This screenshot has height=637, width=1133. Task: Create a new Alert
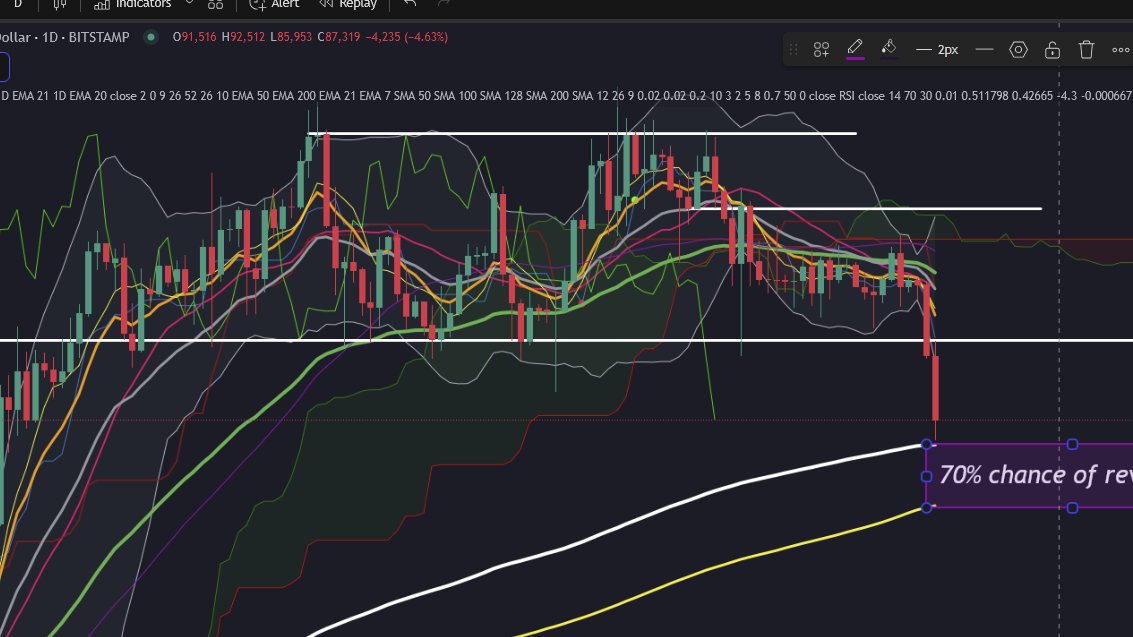(x=274, y=4)
